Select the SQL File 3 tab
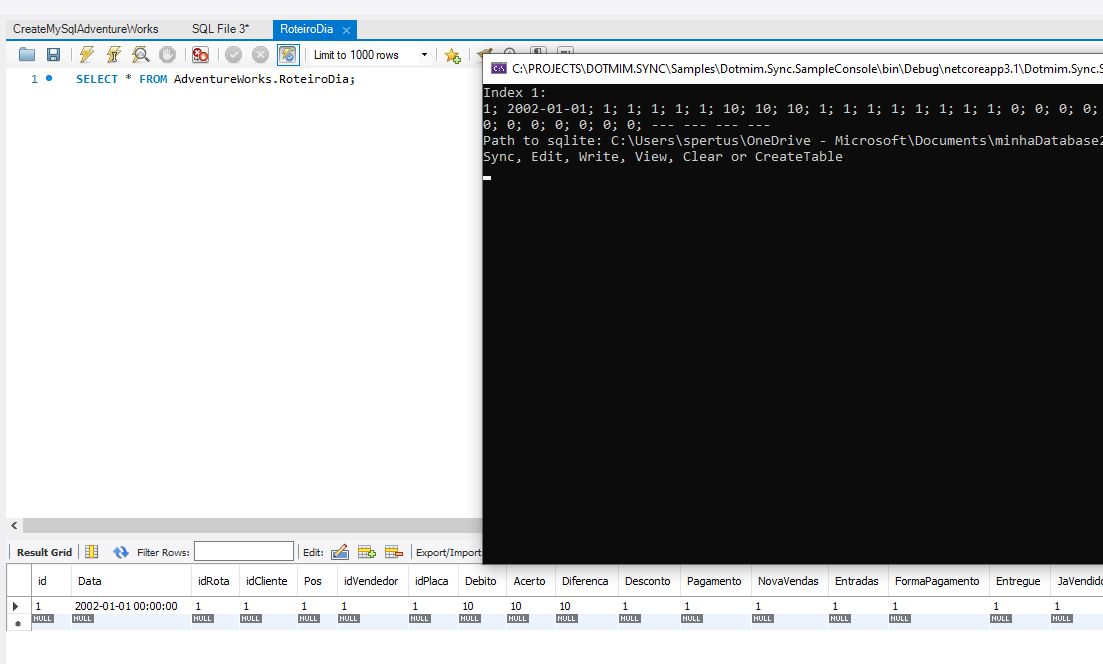Image resolution: width=1103 pixels, height=664 pixels. (222, 29)
